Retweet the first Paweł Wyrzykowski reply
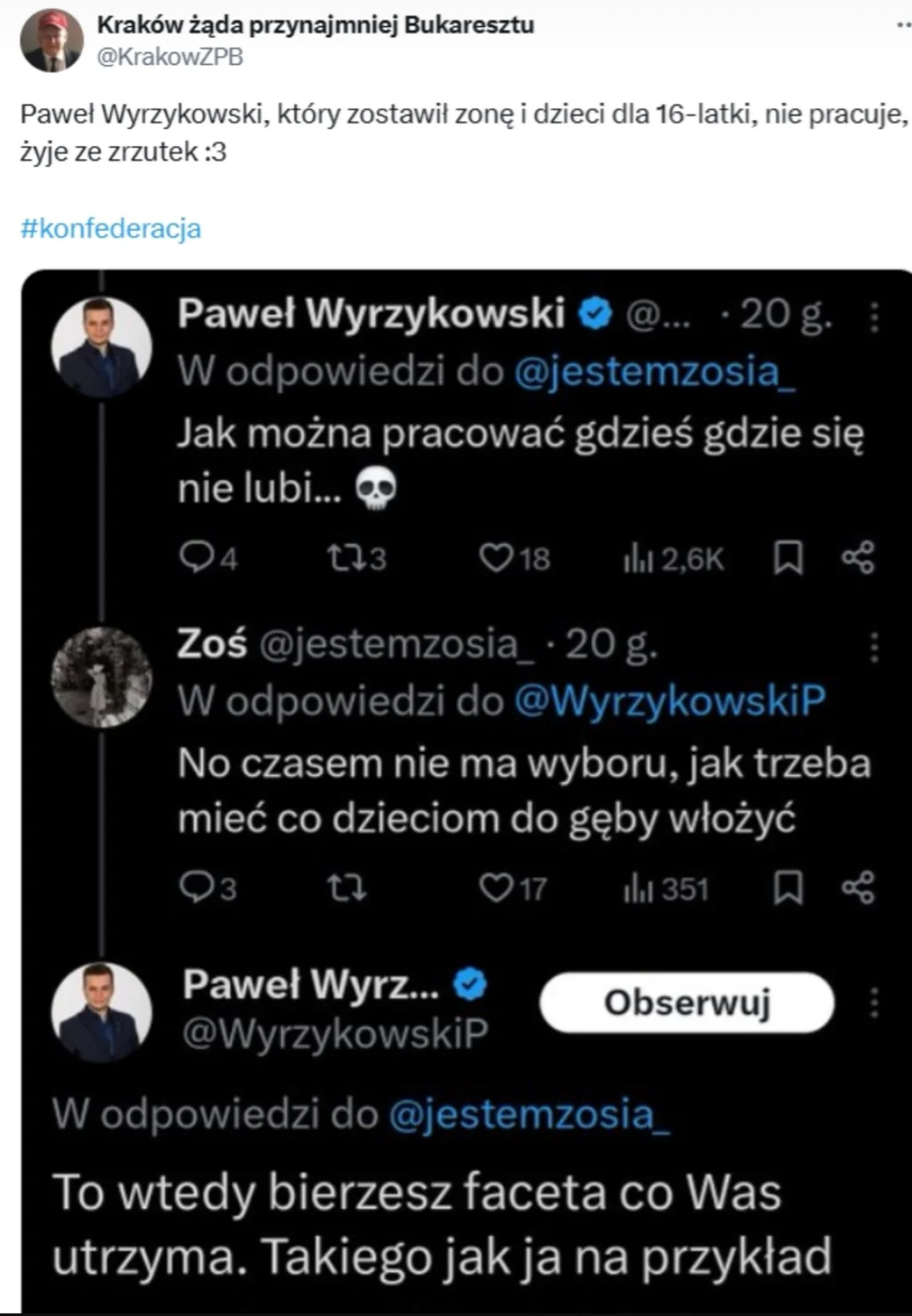912x1316 pixels. [x=344, y=557]
